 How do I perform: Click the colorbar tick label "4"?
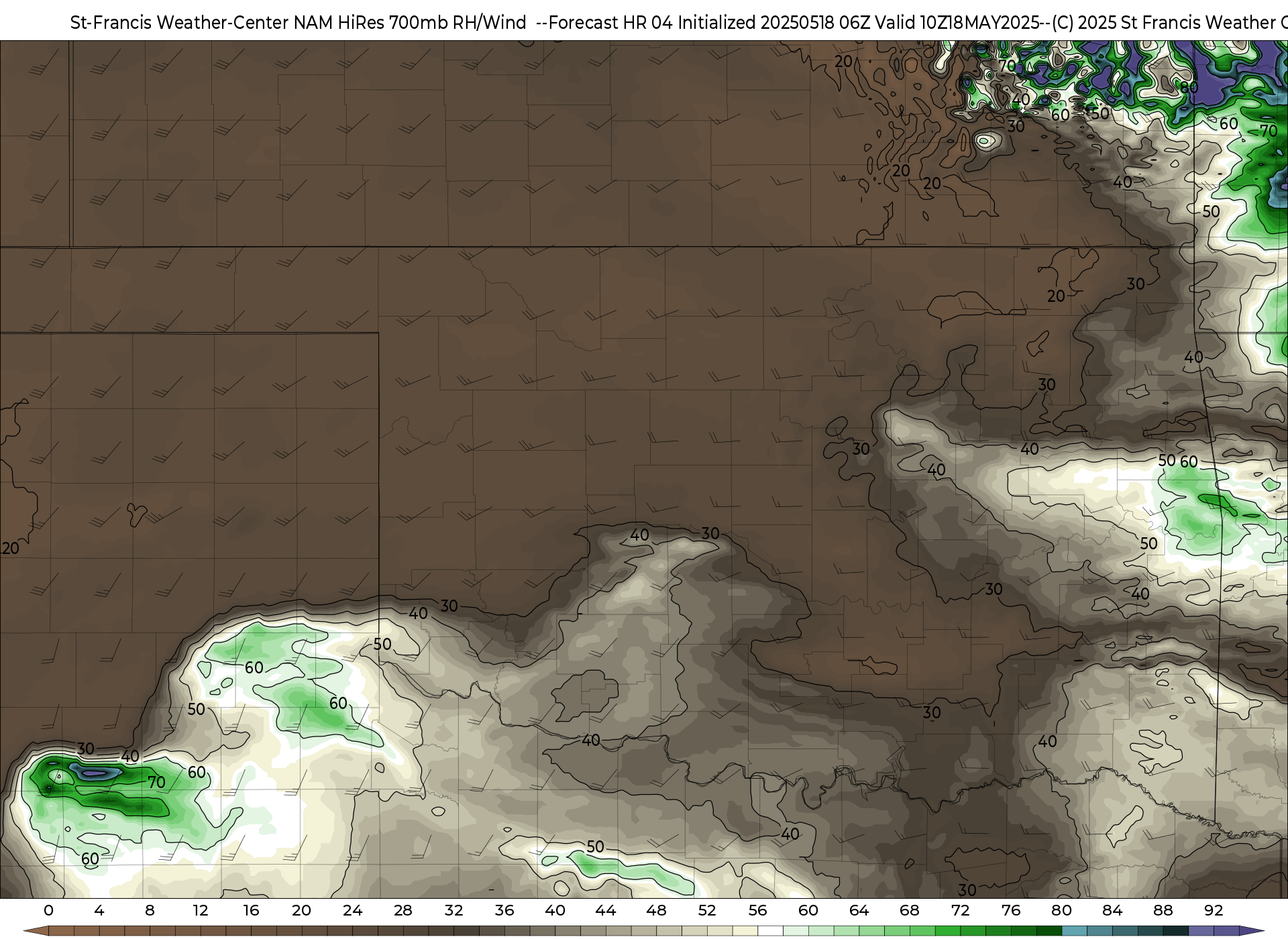(x=99, y=910)
